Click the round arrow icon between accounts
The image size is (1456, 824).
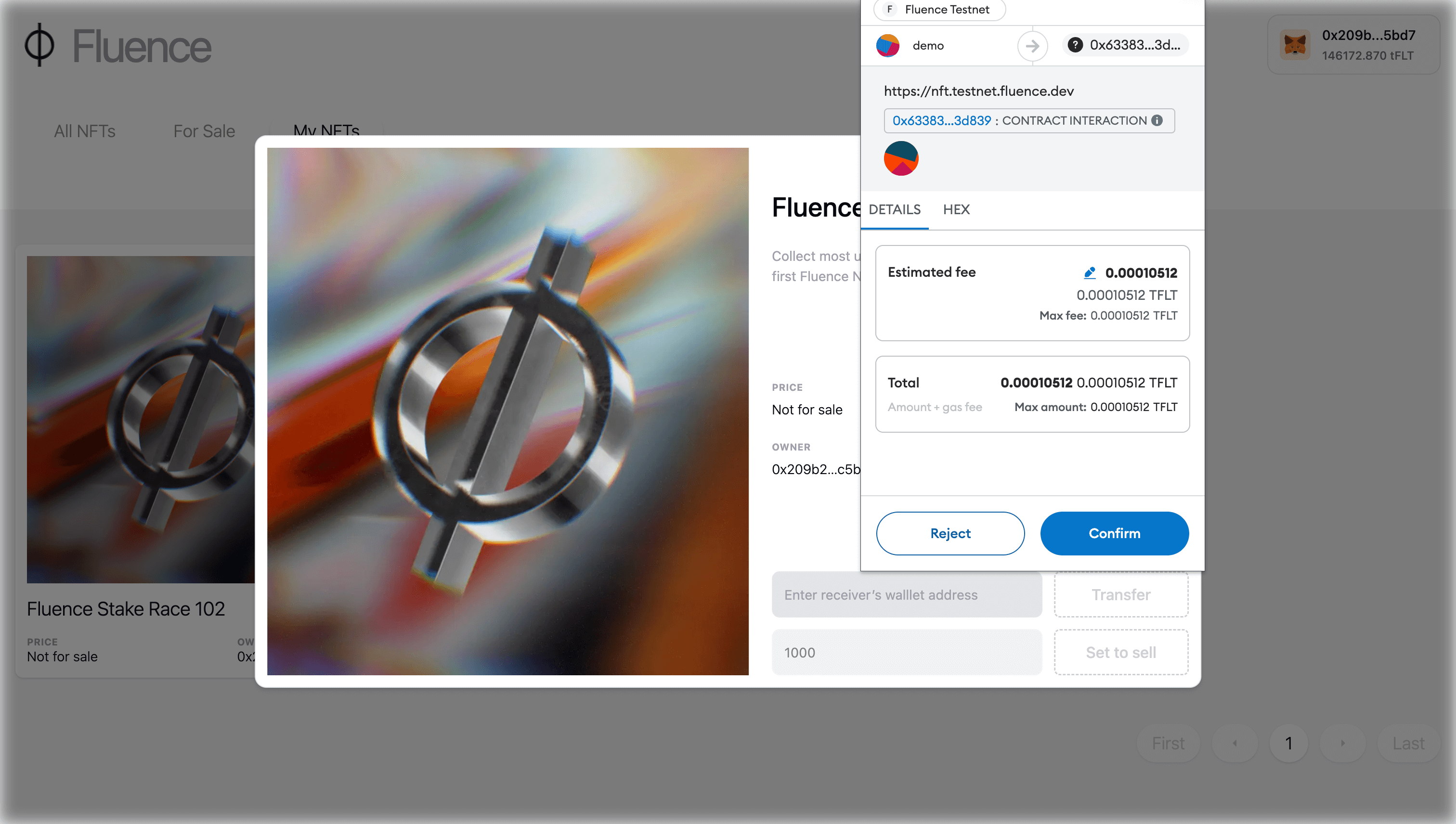click(x=1032, y=45)
